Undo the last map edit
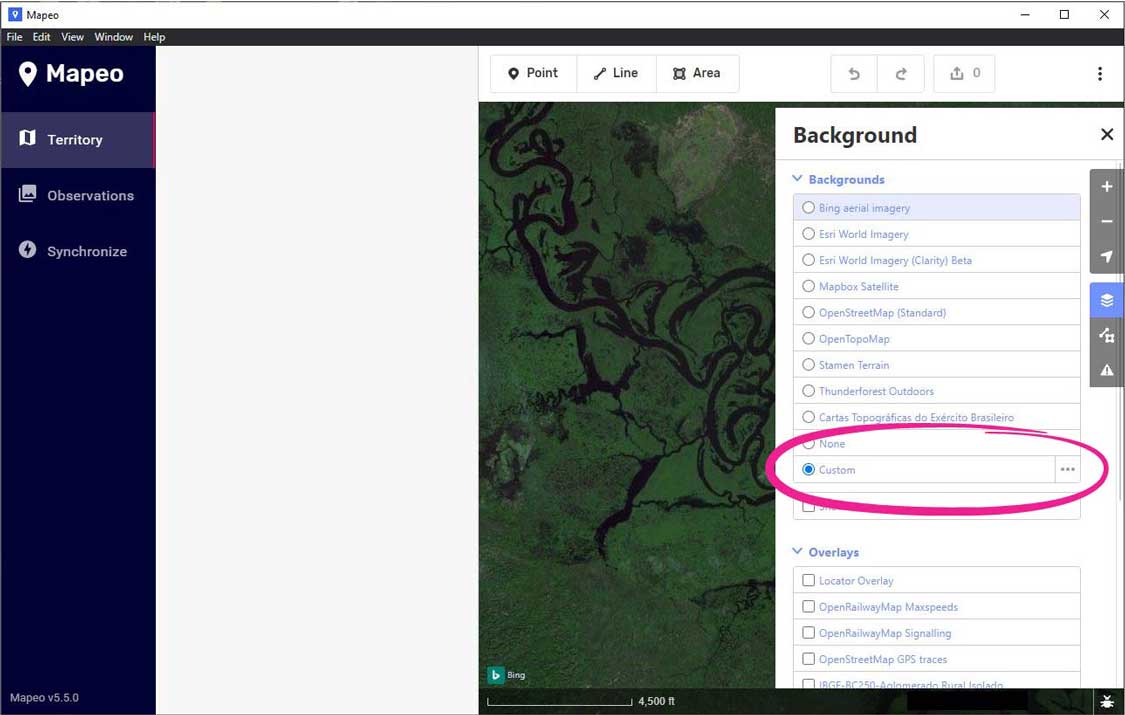The width and height of the screenshot is (1125, 715). pyautogui.click(x=854, y=73)
